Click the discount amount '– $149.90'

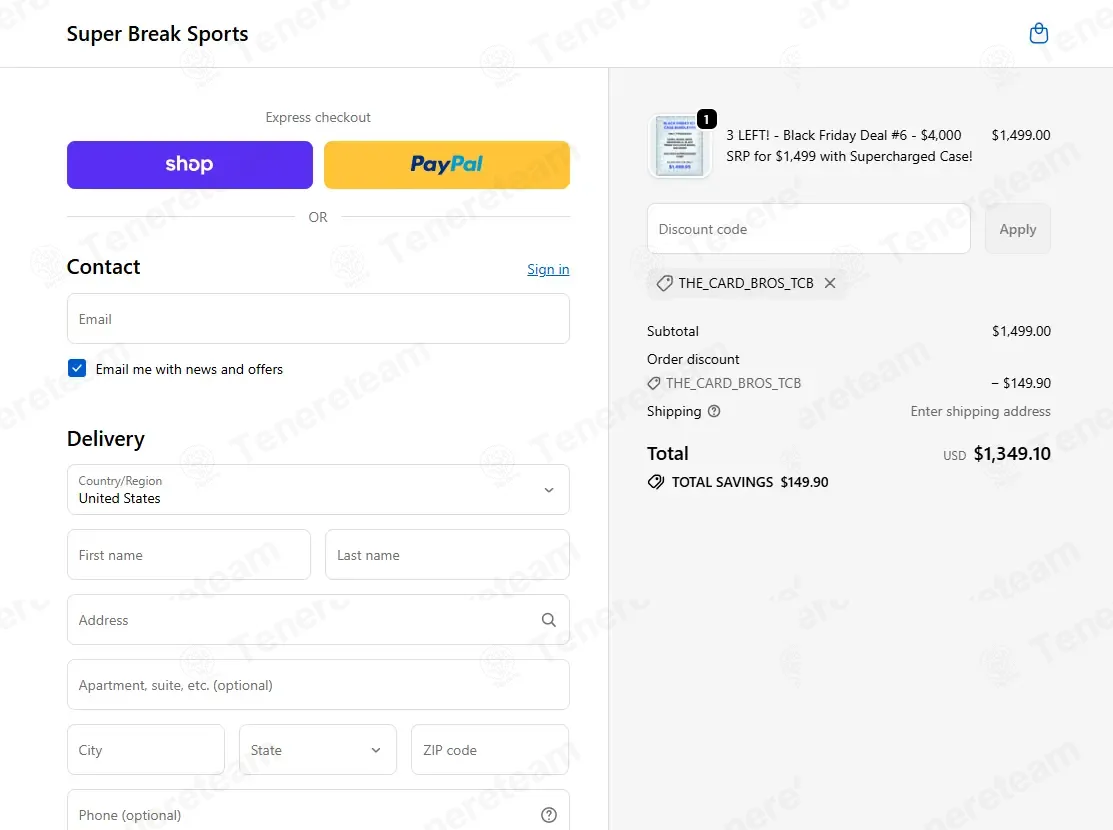(x=1021, y=383)
